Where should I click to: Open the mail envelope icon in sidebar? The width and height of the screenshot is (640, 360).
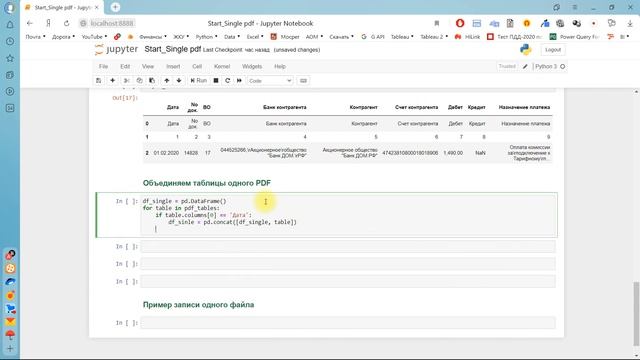pos(10,322)
